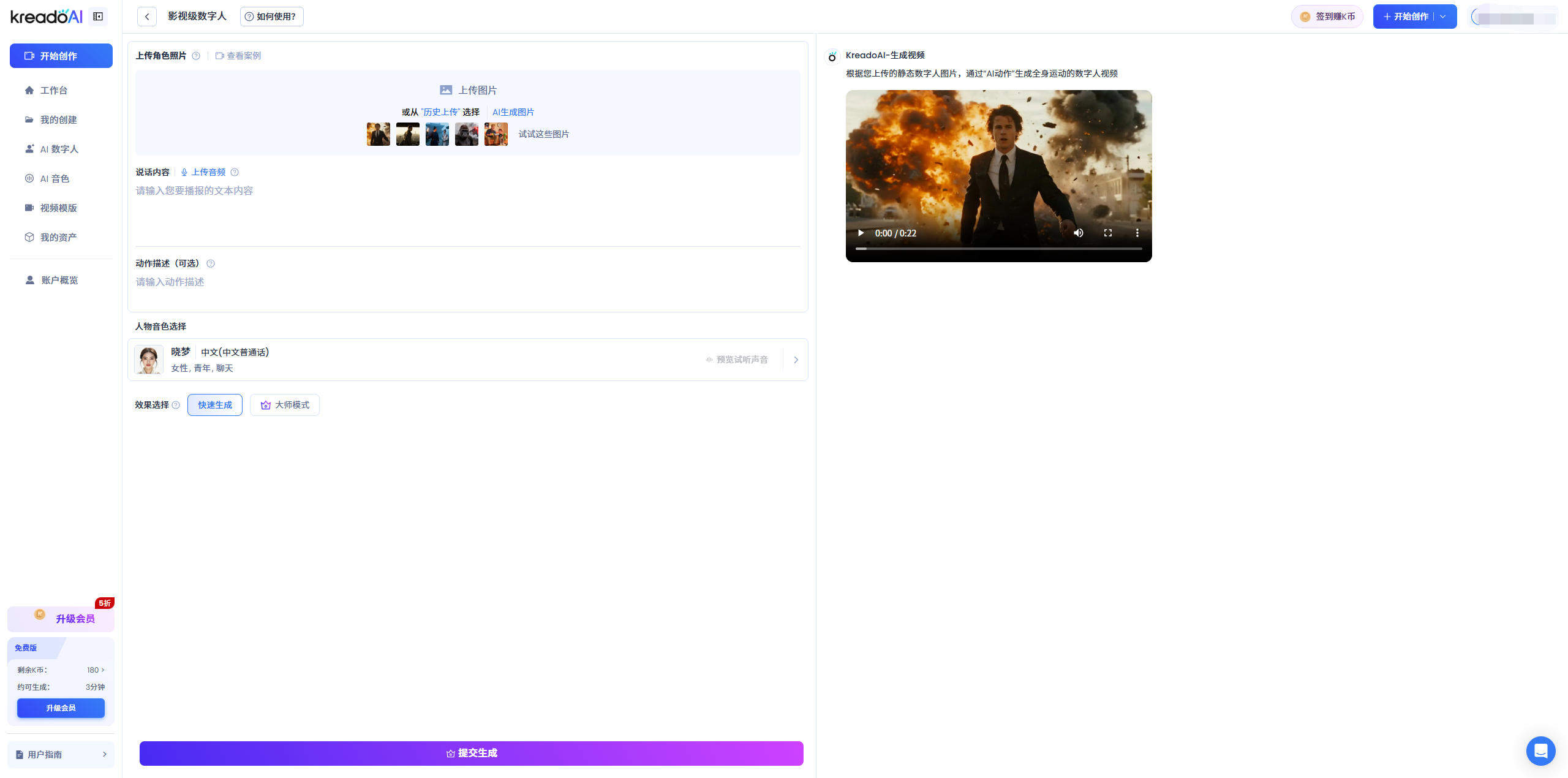Click the blue 升级会员 button in plan card
1568x778 pixels.
[61, 708]
